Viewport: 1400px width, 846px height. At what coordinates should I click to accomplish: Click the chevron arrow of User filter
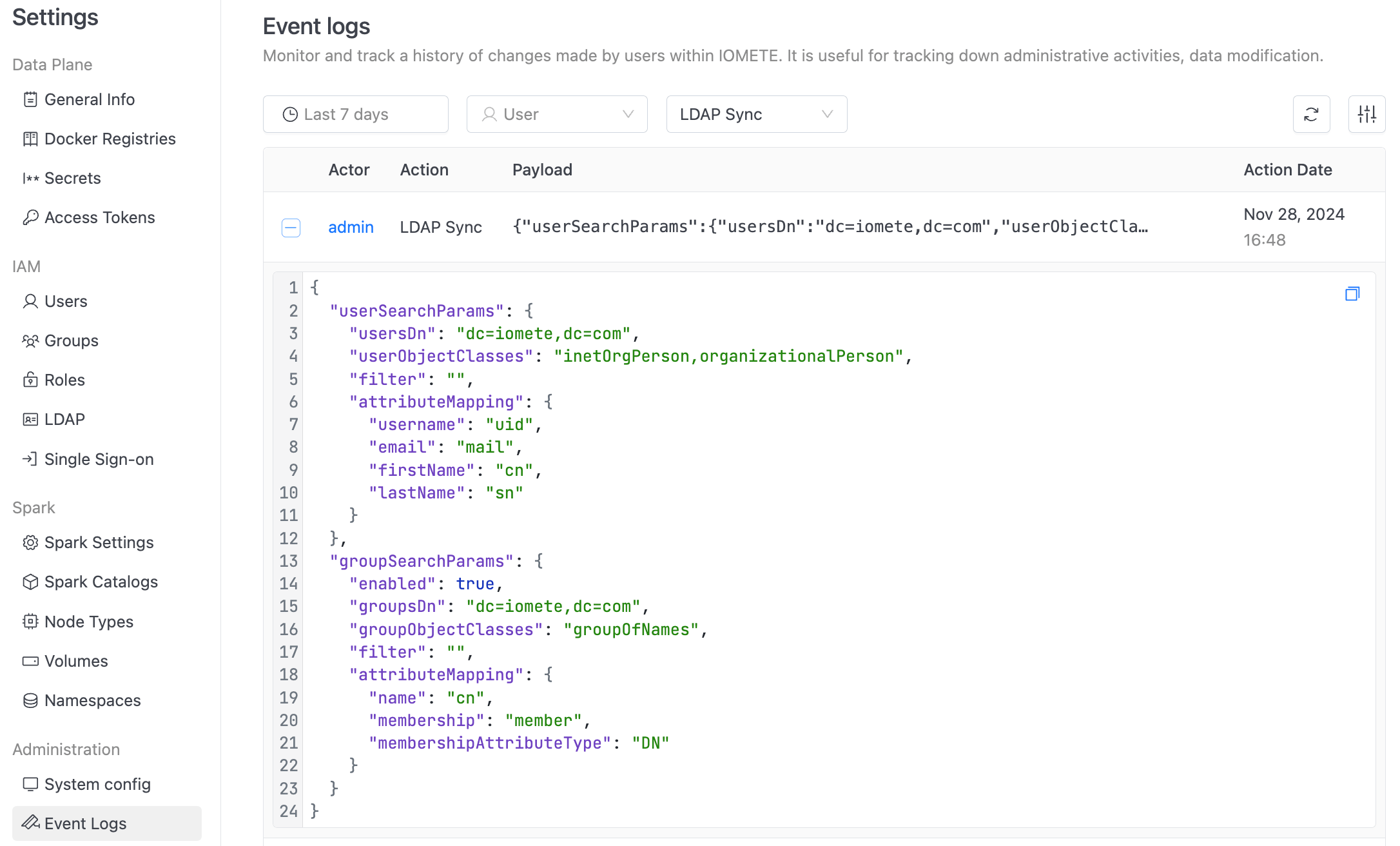(628, 114)
